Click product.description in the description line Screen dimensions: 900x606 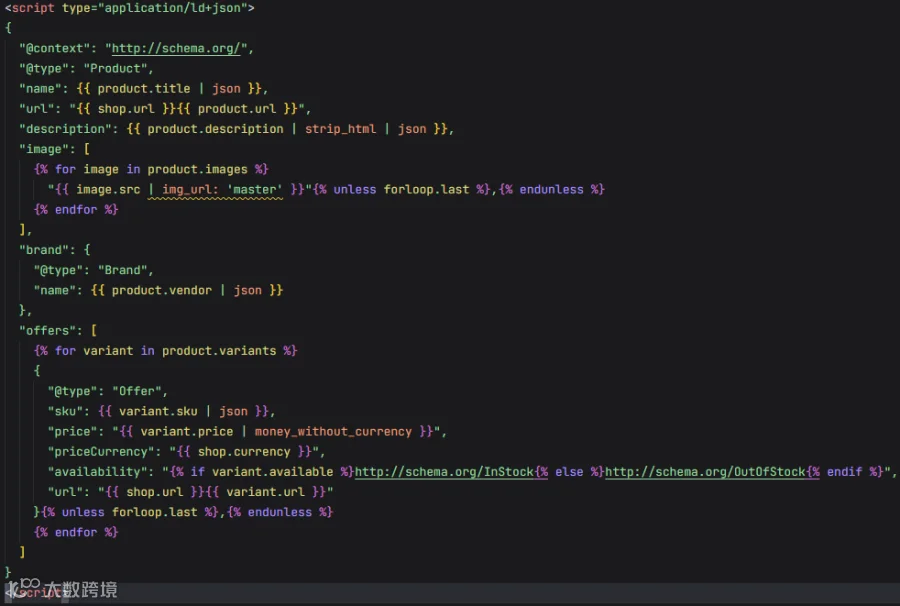tap(215, 129)
